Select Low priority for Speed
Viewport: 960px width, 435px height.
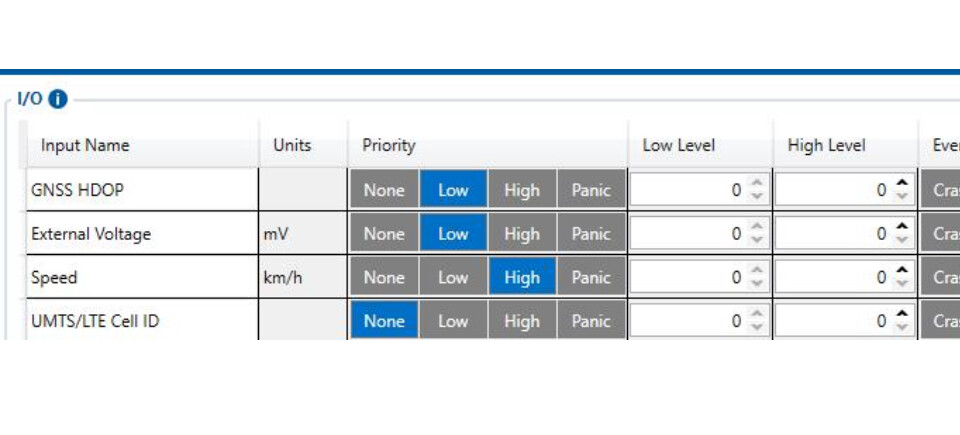tap(453, 278)
